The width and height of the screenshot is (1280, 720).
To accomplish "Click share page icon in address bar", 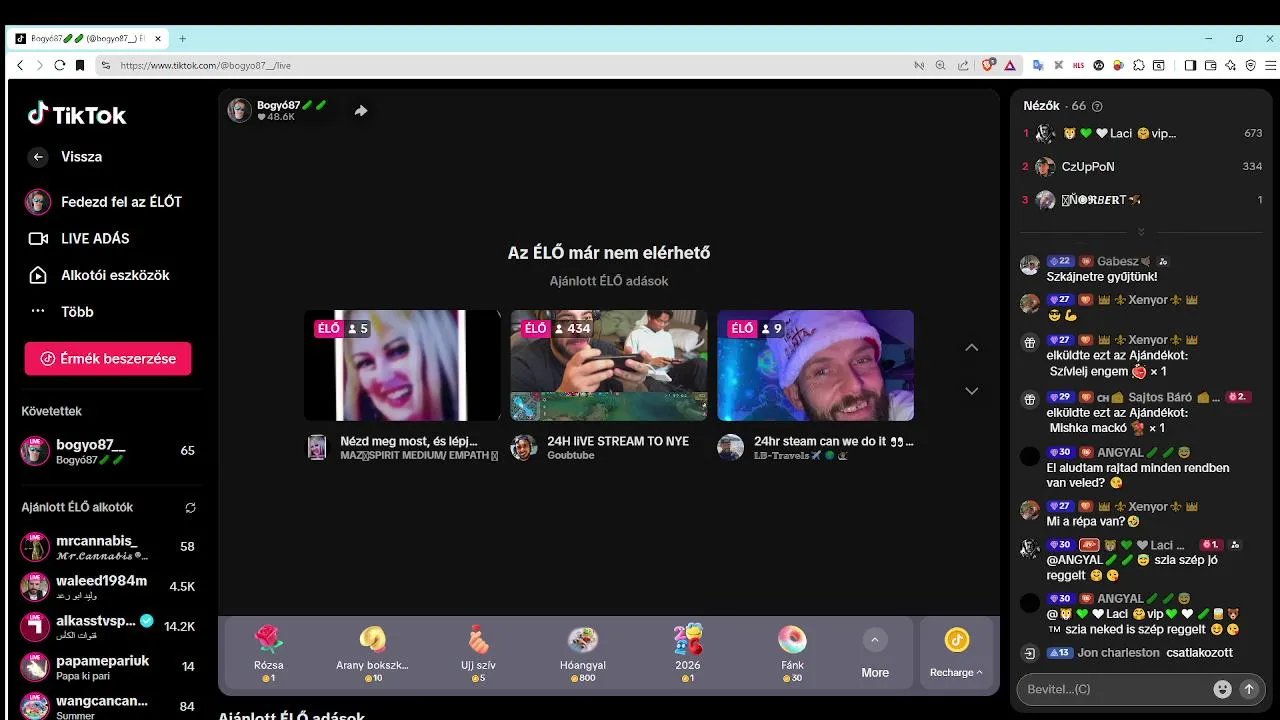I will click(963, 65).
